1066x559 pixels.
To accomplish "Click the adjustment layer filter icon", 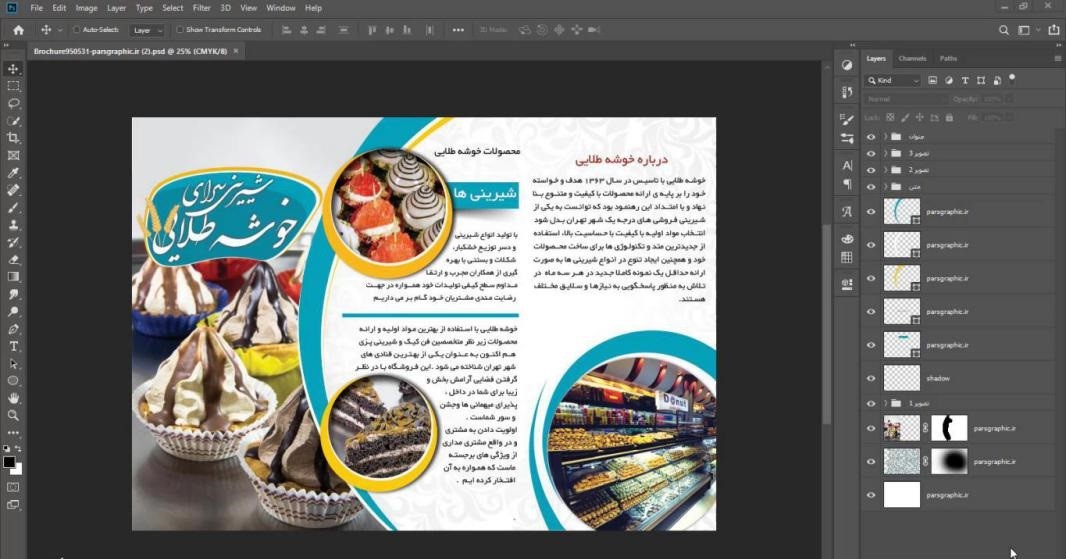I will [948, 80].
